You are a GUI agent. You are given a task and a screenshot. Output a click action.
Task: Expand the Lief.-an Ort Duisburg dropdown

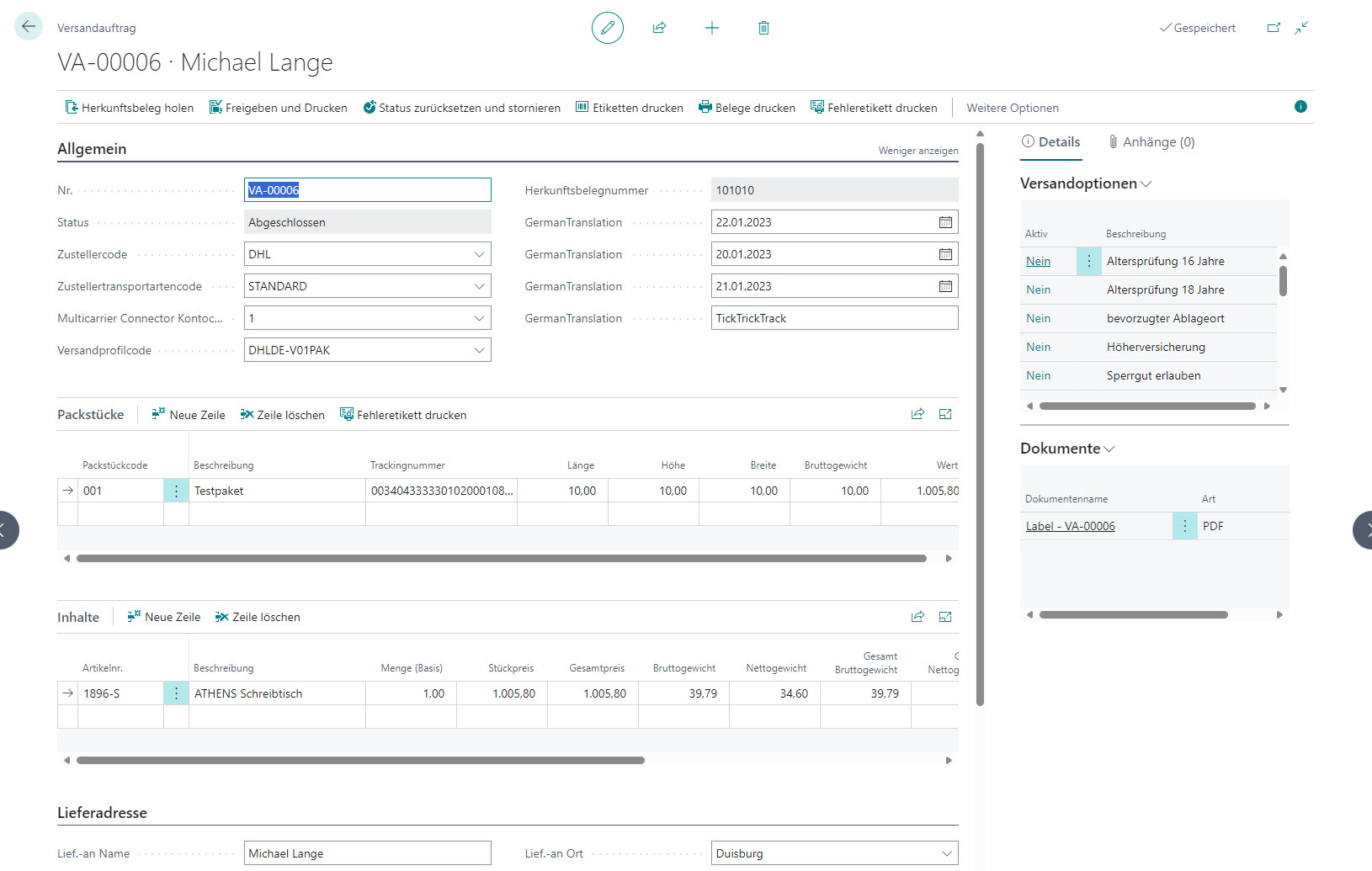click(946, 853)
